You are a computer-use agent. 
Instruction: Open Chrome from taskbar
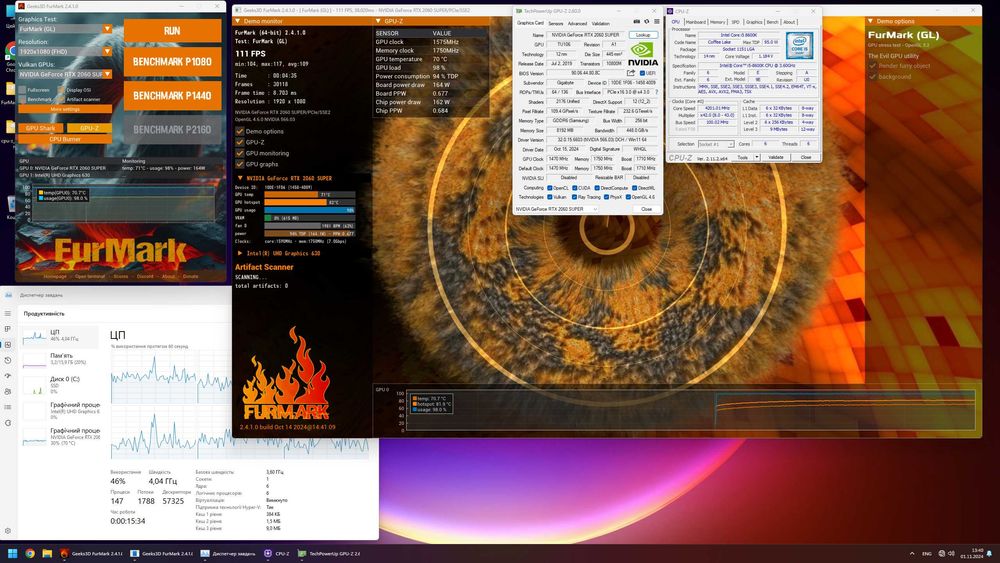[30, 553]
